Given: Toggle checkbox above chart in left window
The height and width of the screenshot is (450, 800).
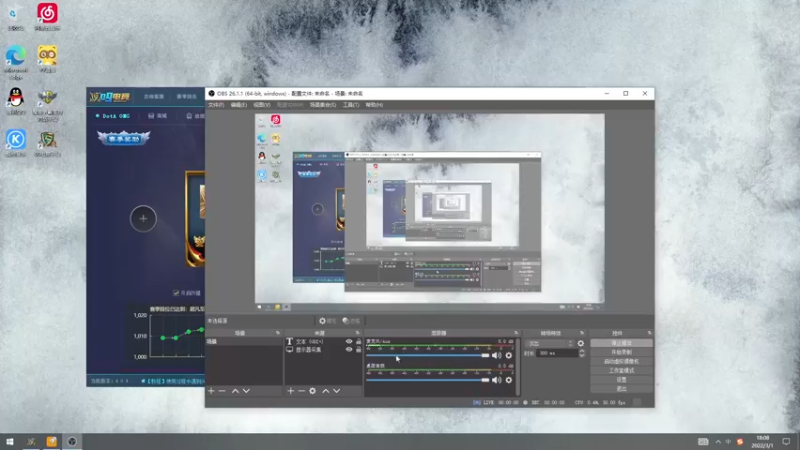Looking at the screenshot, I should click(x=176, y=293).
